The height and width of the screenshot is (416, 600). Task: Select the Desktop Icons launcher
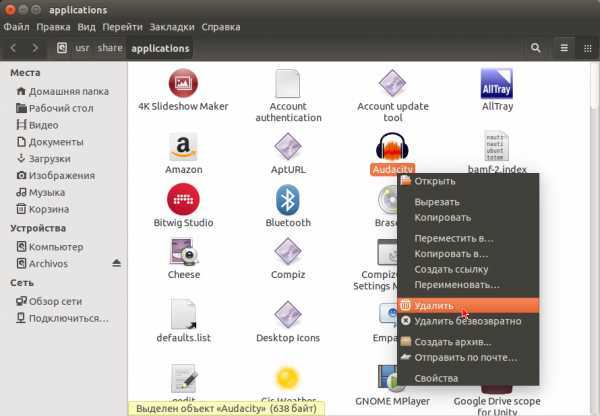point(288,315)
